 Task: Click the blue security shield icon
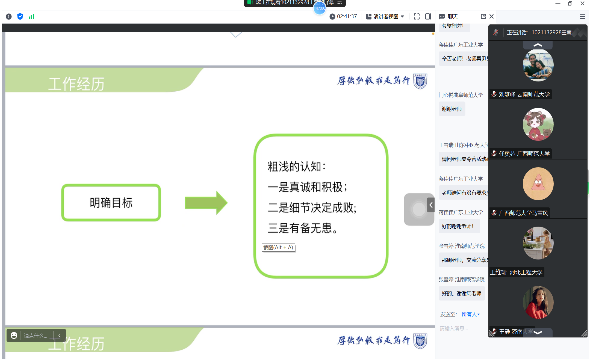(20, 16)
